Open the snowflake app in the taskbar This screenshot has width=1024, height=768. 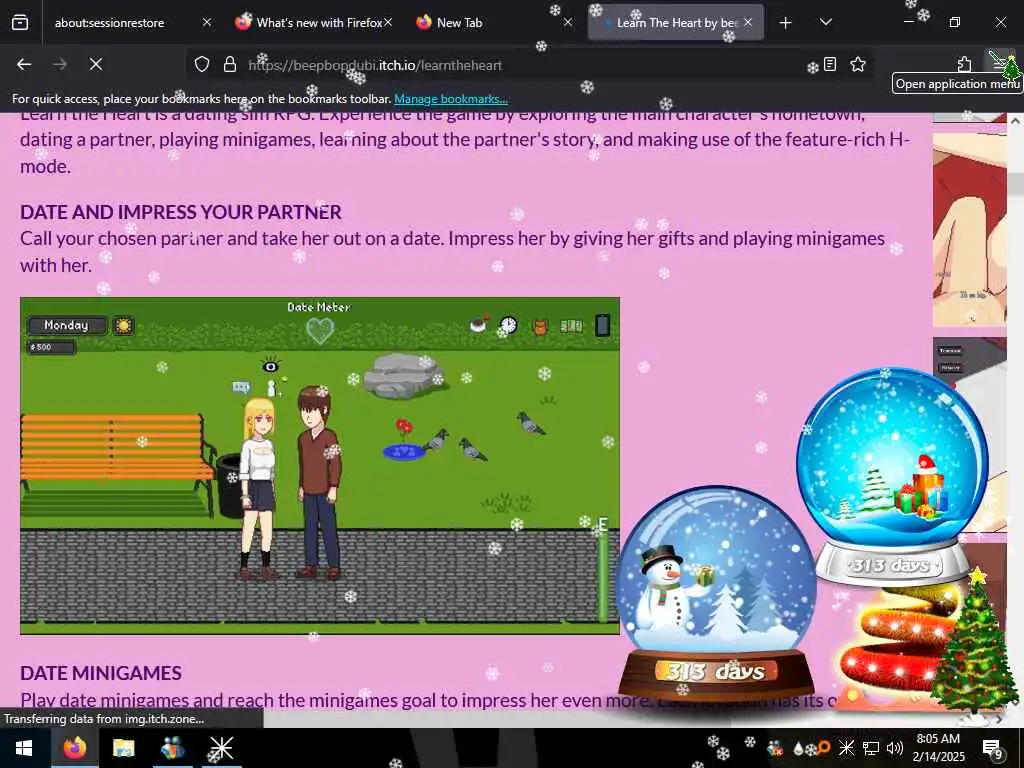tap(221, 748)
